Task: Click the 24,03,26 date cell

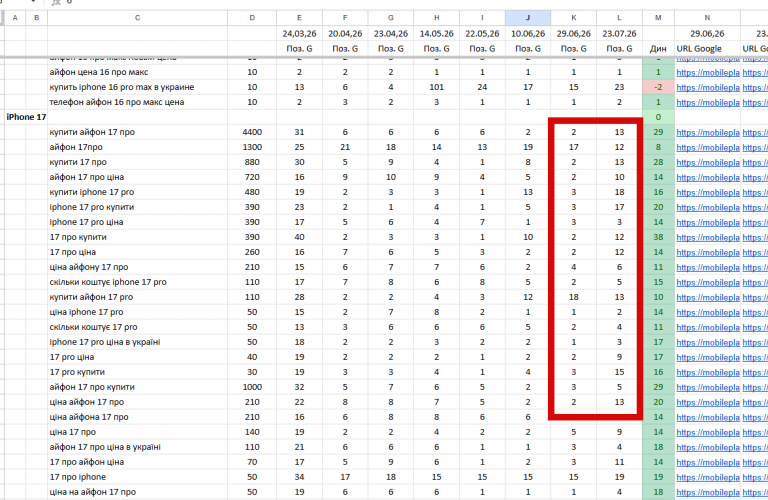Action: click(299, 34)
